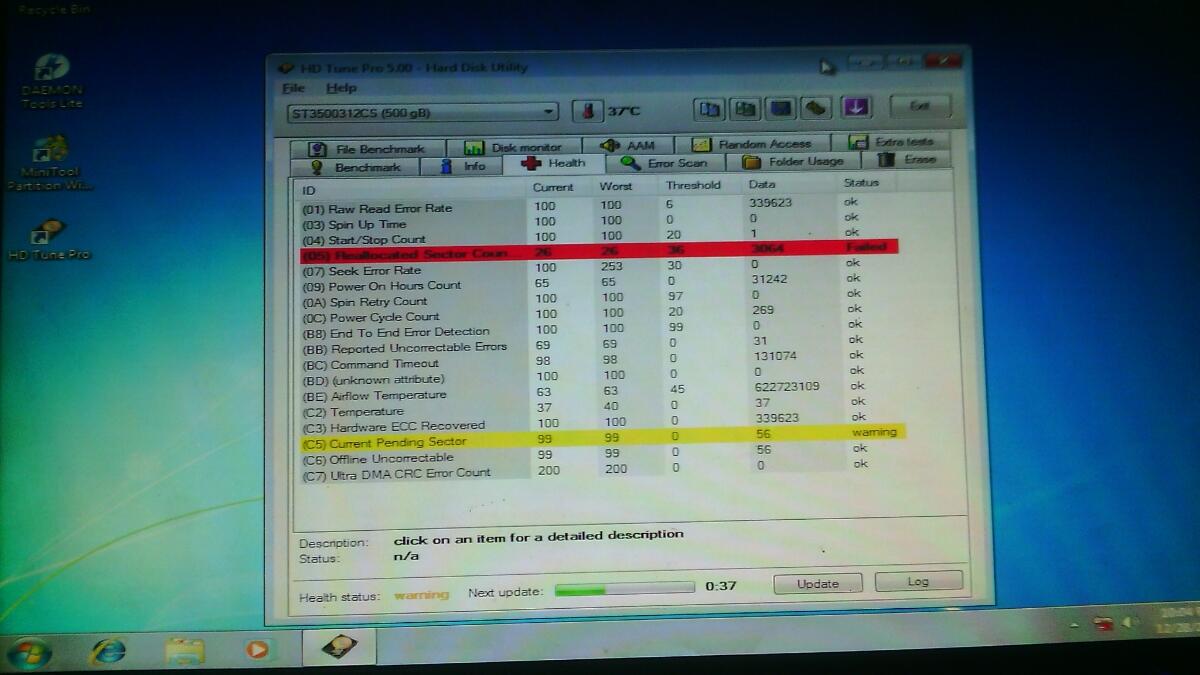Click the Data column header

pos(762,184)
